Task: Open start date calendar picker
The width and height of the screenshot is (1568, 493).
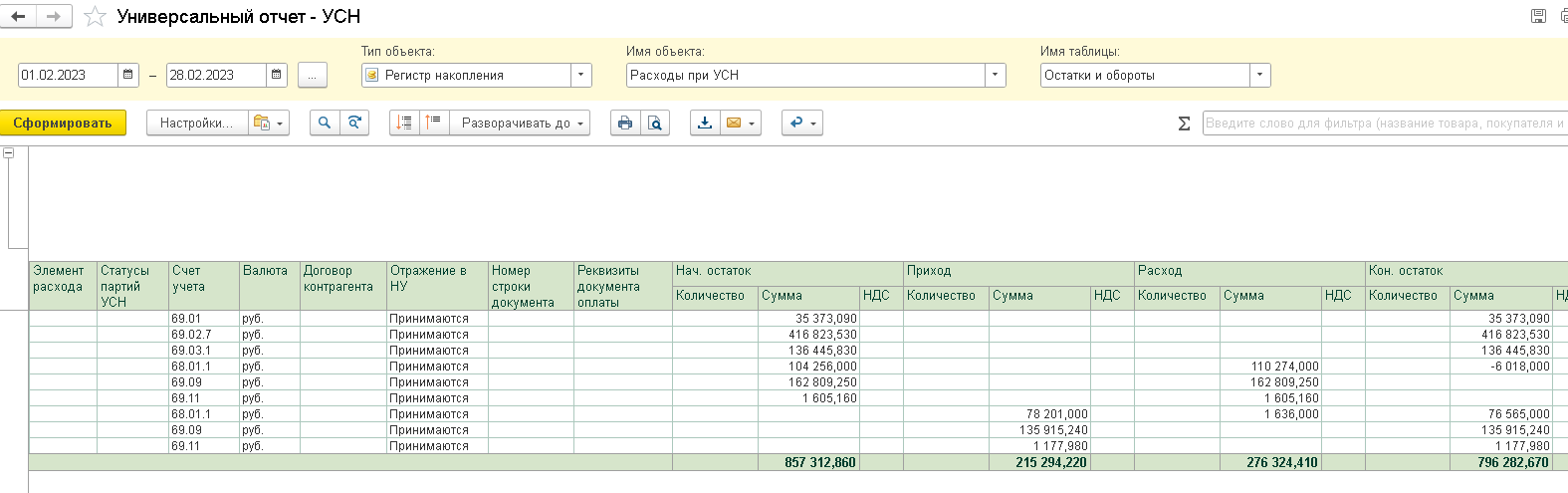Action: pos(128,75)
